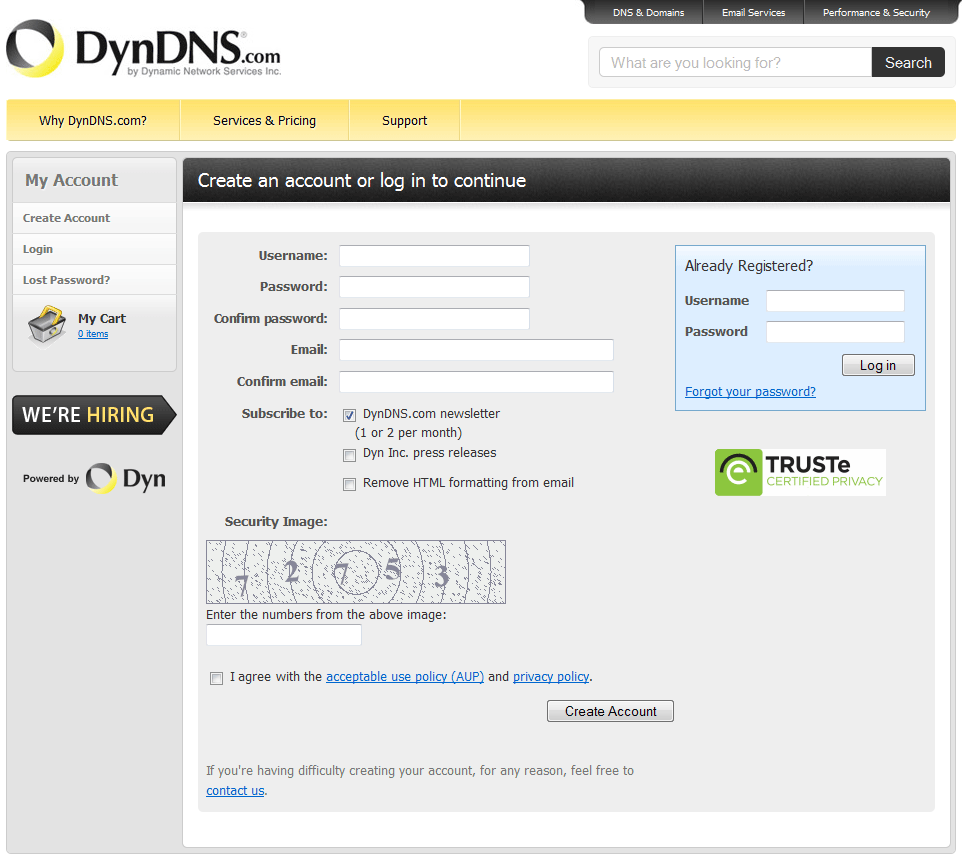962x856 pixels.
Task: Open the Services & Pricing menu
Action: (264, 121)
